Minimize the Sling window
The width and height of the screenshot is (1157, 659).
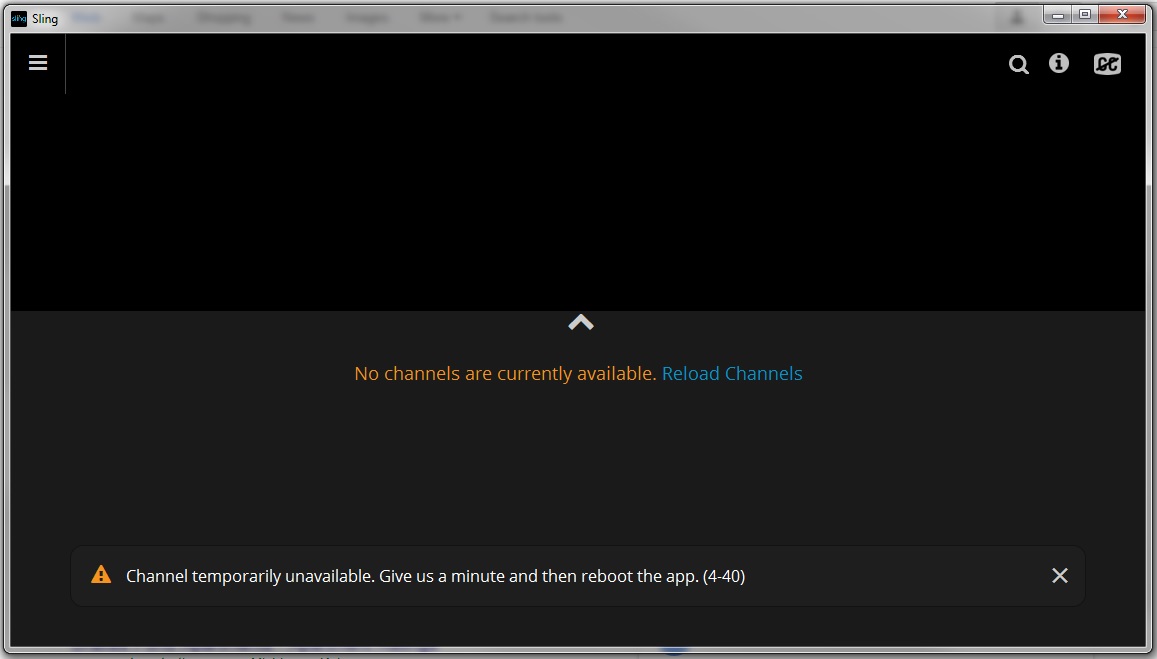(x=1058, y=15)
